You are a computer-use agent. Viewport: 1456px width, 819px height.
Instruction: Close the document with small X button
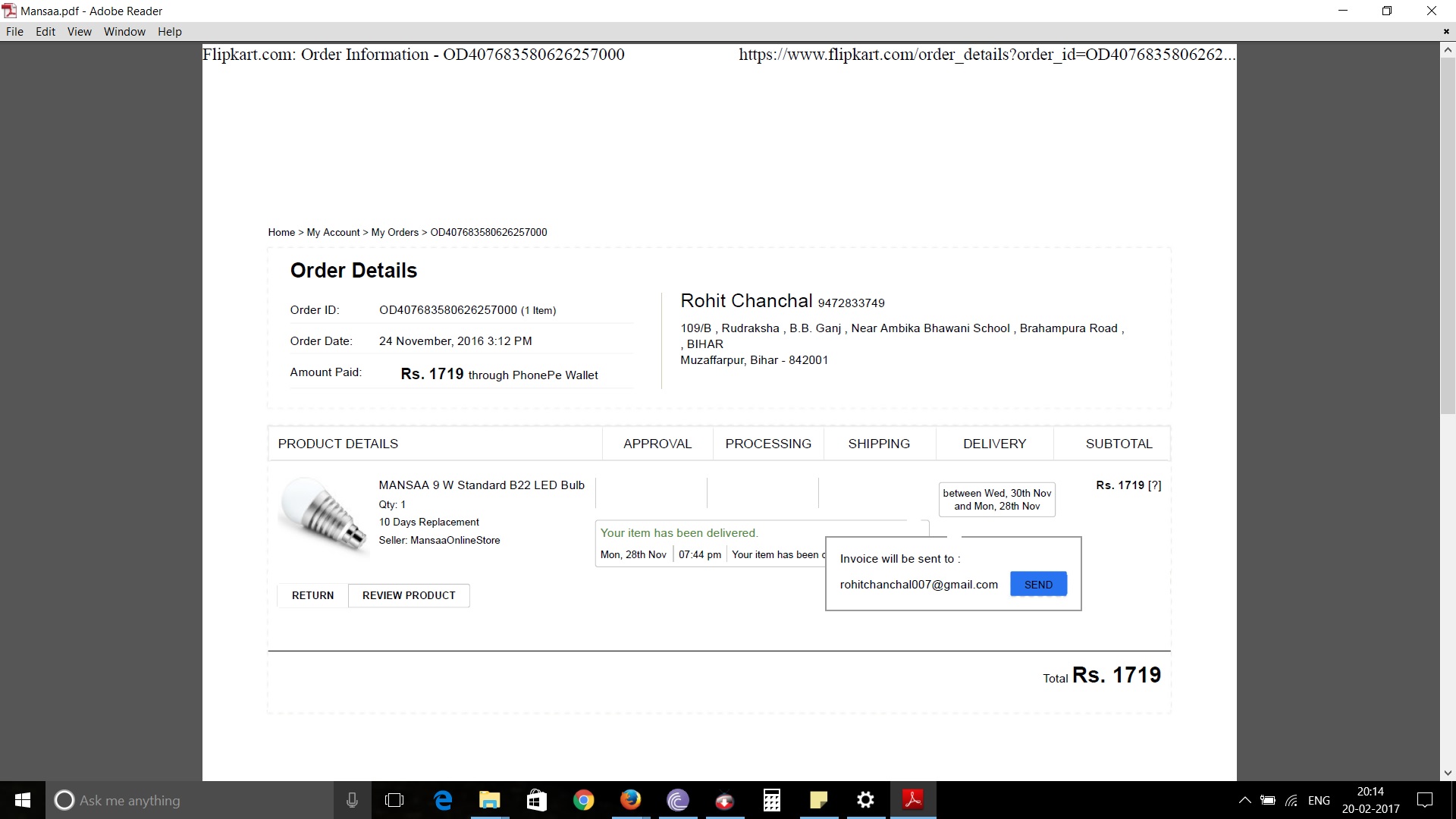pos(1445,31)
